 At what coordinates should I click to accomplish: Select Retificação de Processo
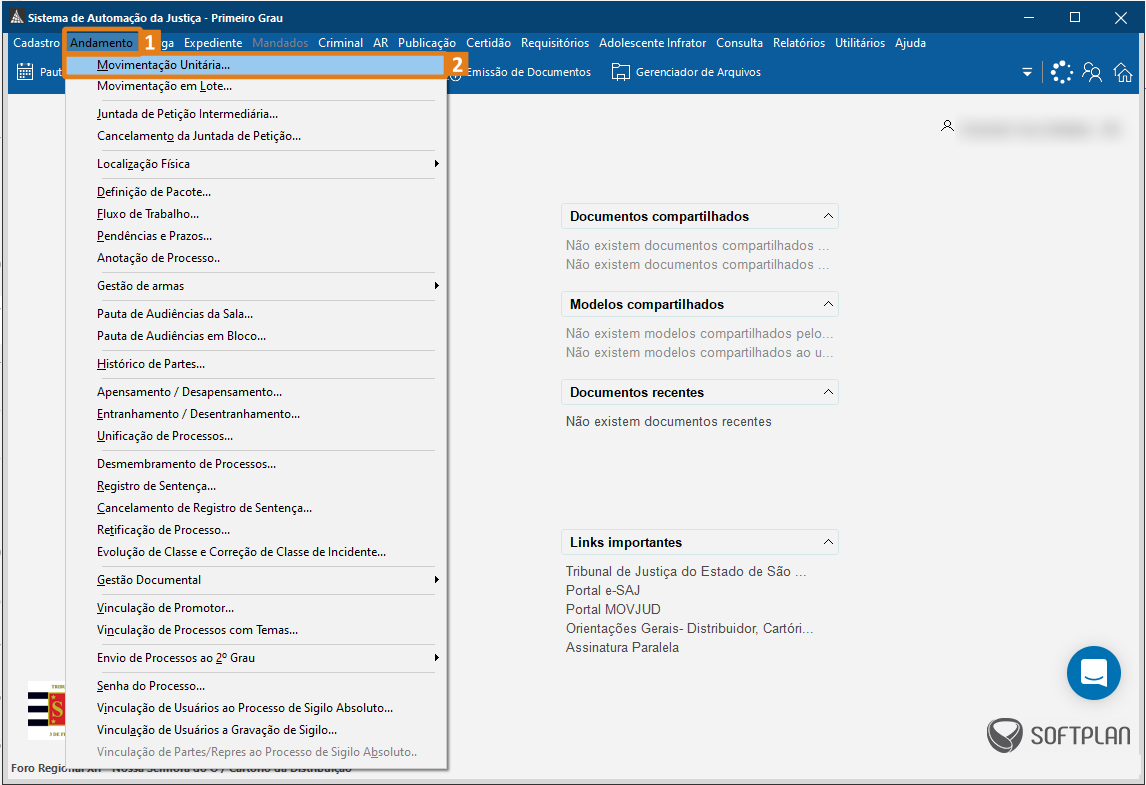tap(257, 530)
